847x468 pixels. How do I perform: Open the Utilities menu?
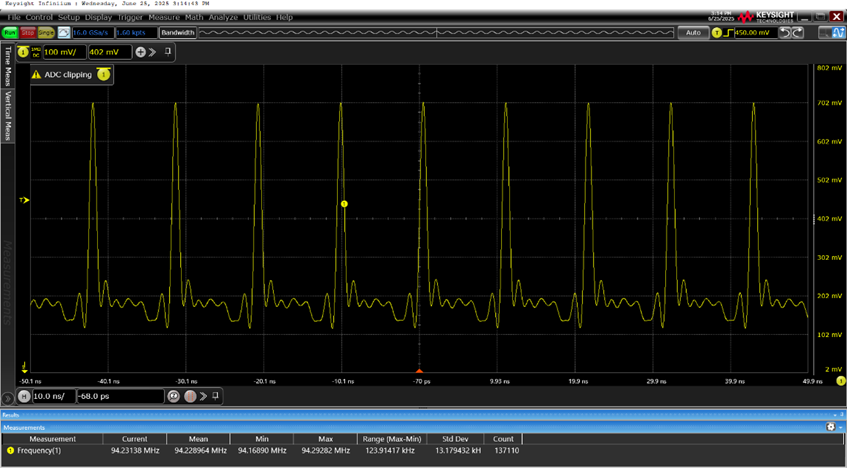(257, 17)
